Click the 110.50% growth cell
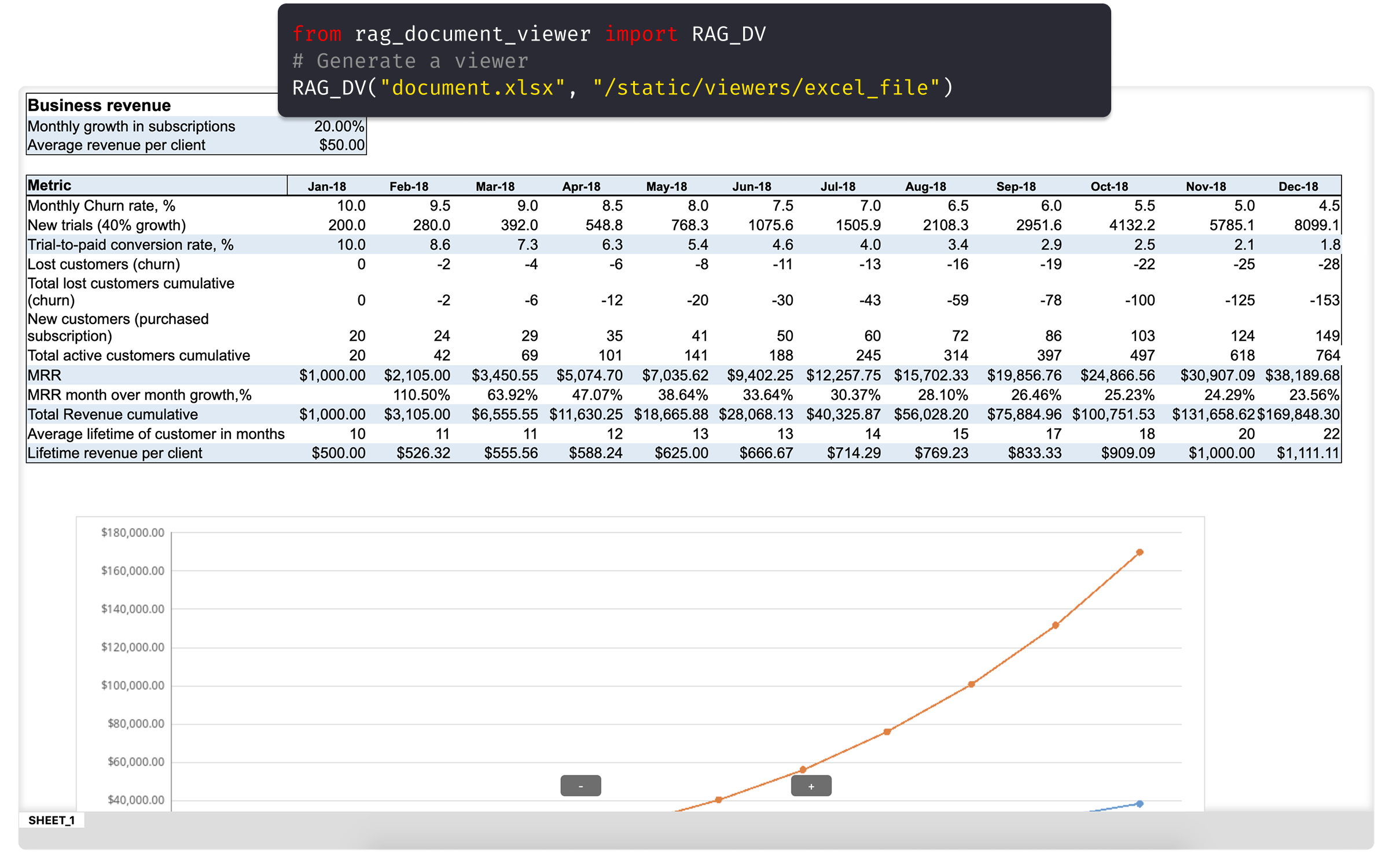The height and width of the screenshot is (868, 1389). coord(421,395)
